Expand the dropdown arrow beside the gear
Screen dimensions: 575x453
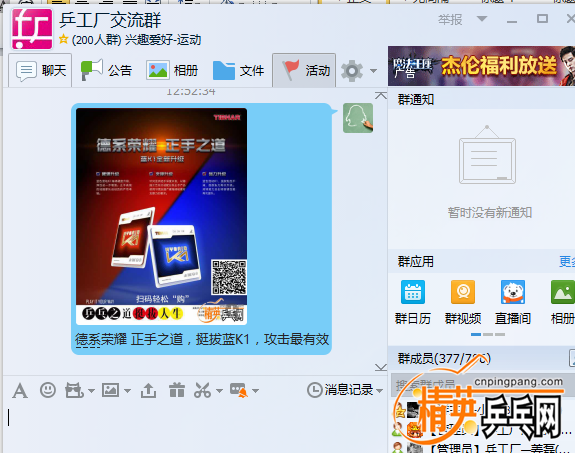(373, 71)
